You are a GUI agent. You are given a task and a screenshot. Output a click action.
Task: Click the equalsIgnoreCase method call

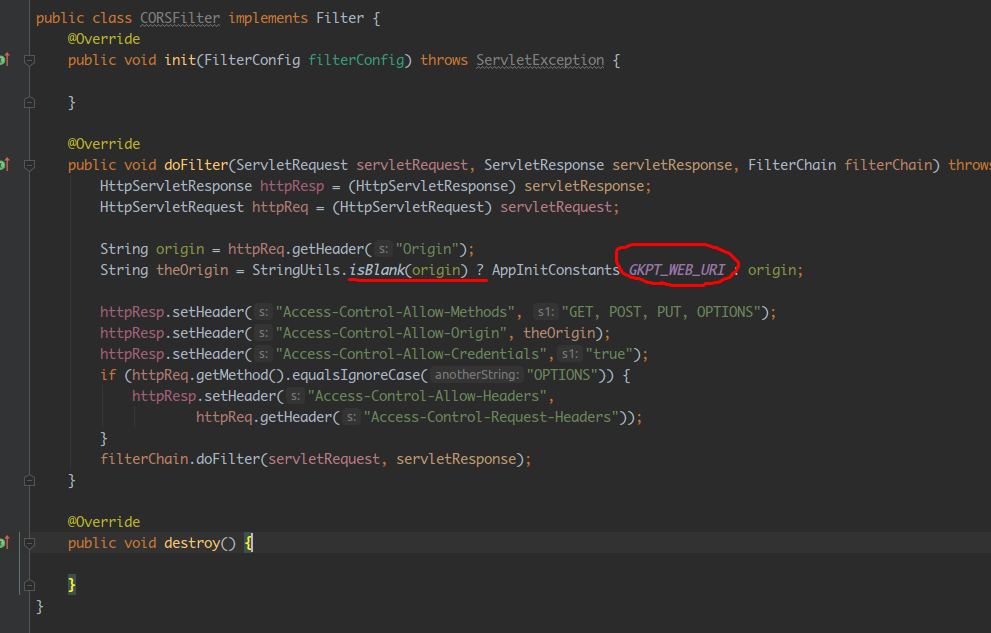356,375
